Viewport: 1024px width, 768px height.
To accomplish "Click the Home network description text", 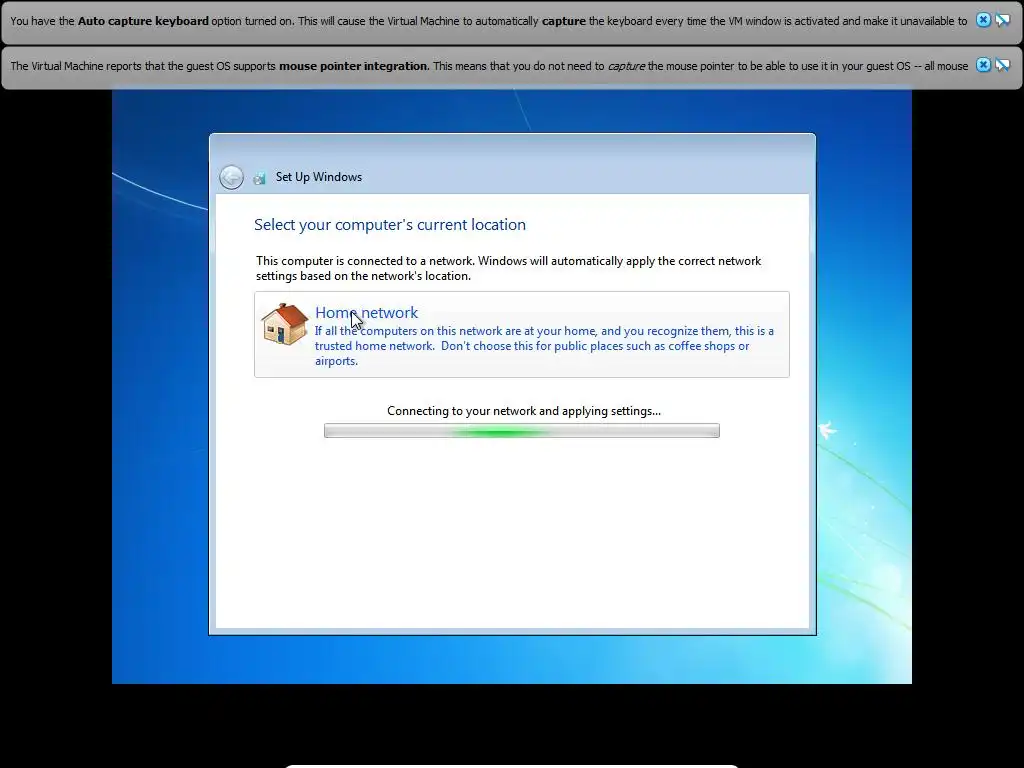I will tap(544, 346).
